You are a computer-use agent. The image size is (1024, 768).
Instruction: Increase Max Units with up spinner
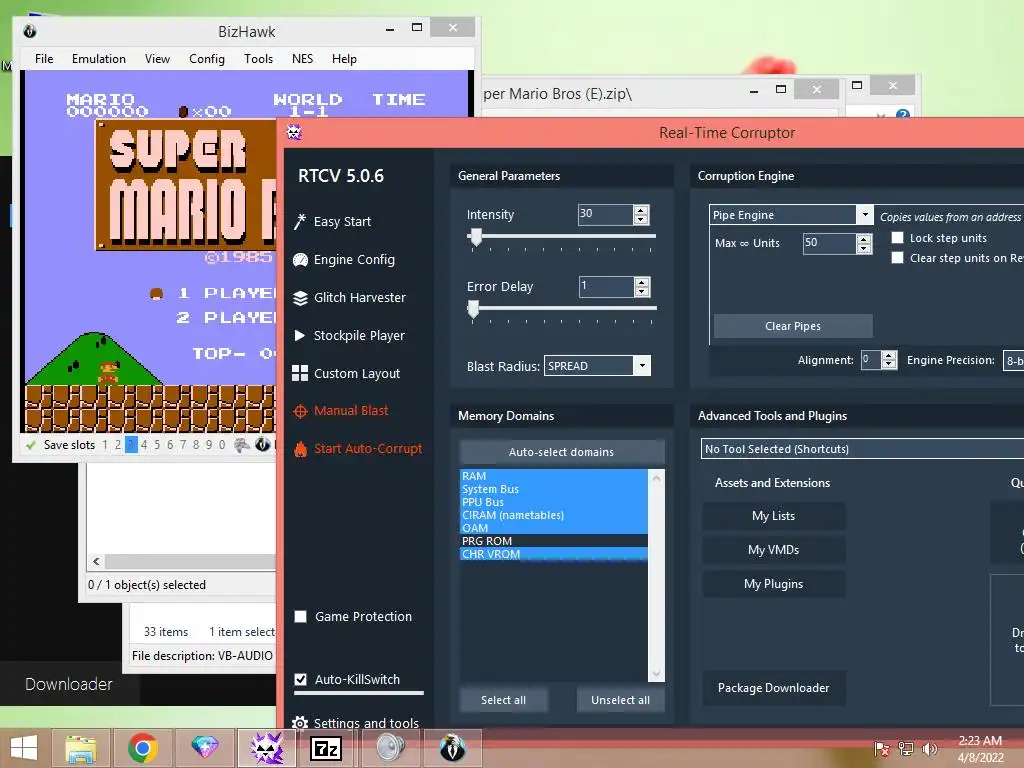[x=864, y=240]
